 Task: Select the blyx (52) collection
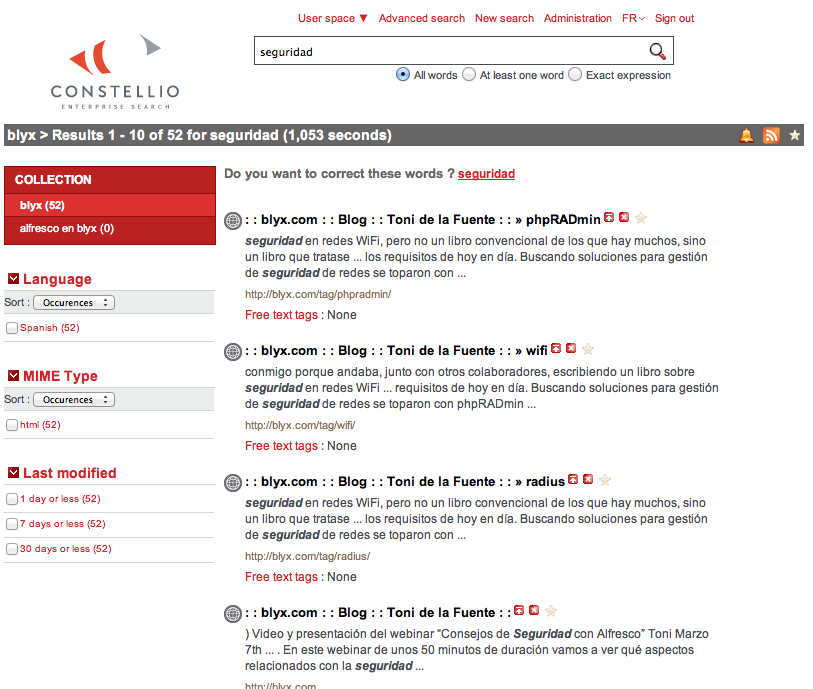(x=110, y=205)
